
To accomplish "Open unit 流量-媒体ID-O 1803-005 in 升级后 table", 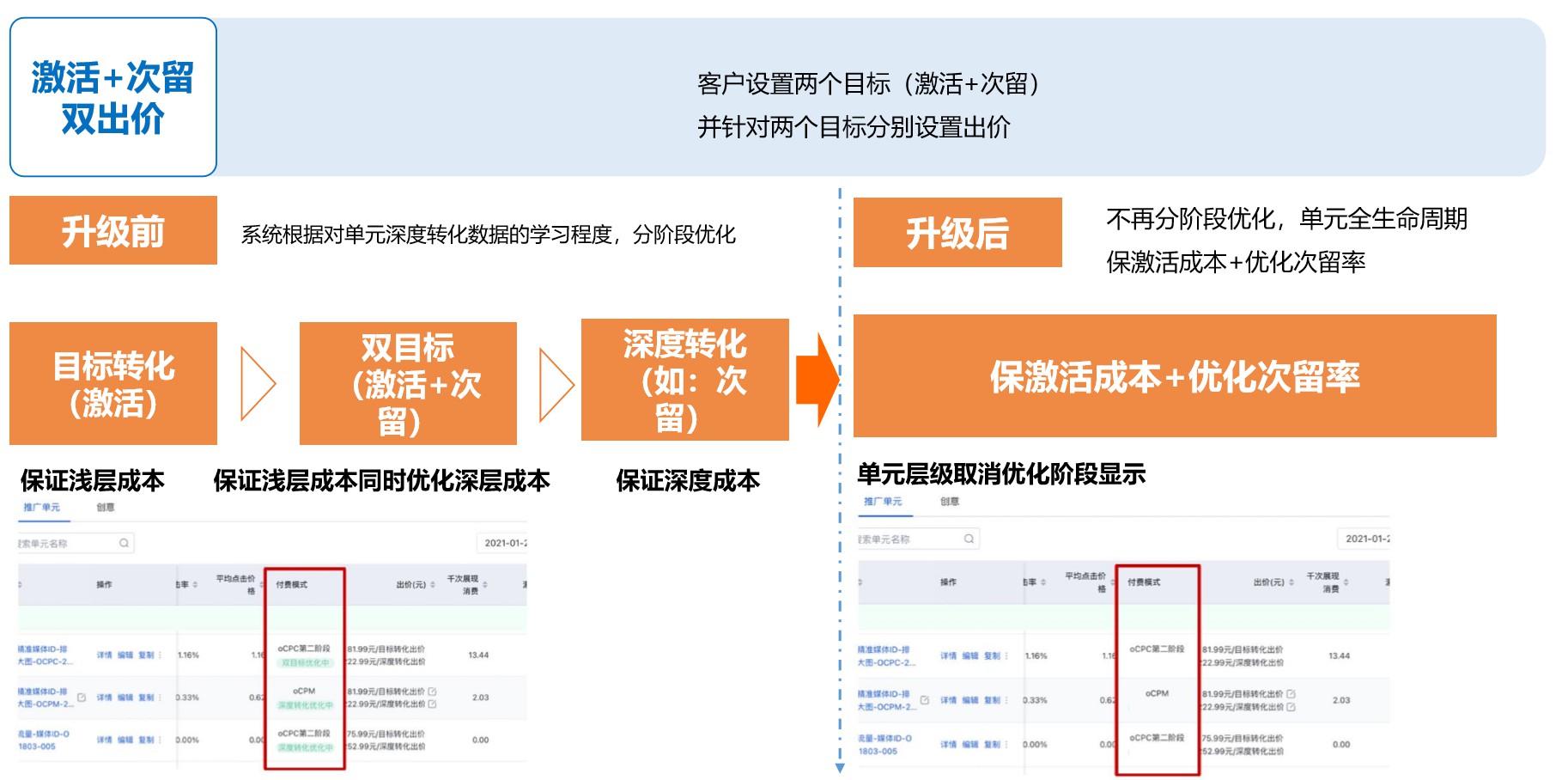I will pos(884,745).
